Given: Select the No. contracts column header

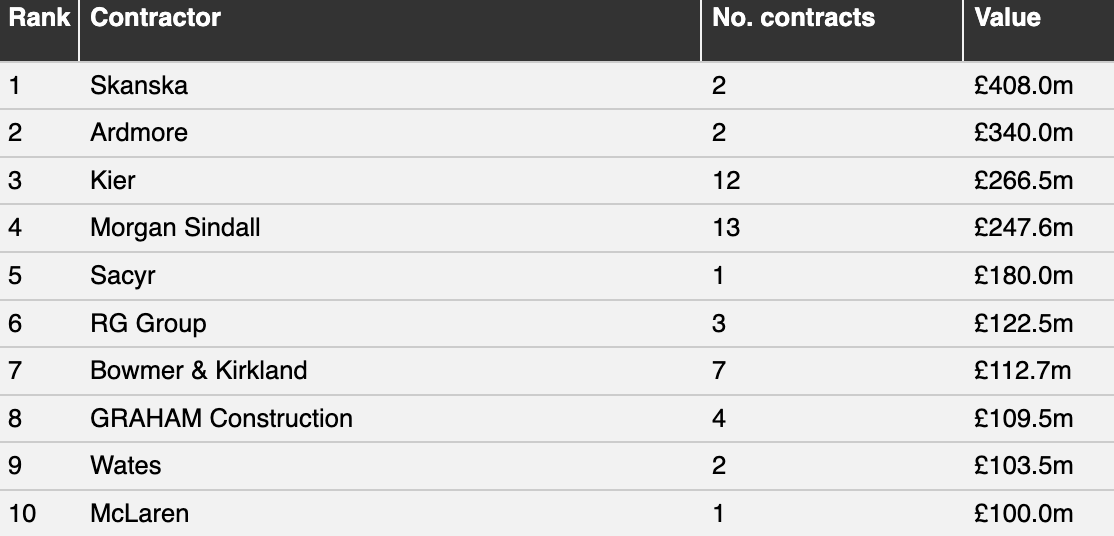Looking at the screenshot, I should point(793,18).
